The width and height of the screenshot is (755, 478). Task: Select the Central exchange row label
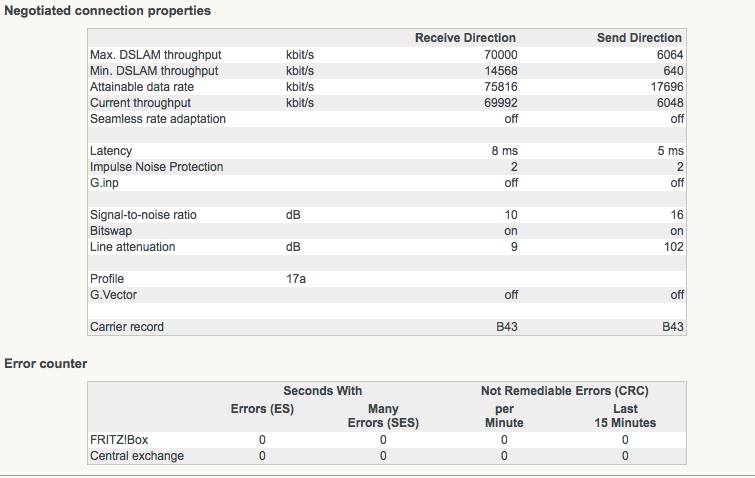click(137, 456)
